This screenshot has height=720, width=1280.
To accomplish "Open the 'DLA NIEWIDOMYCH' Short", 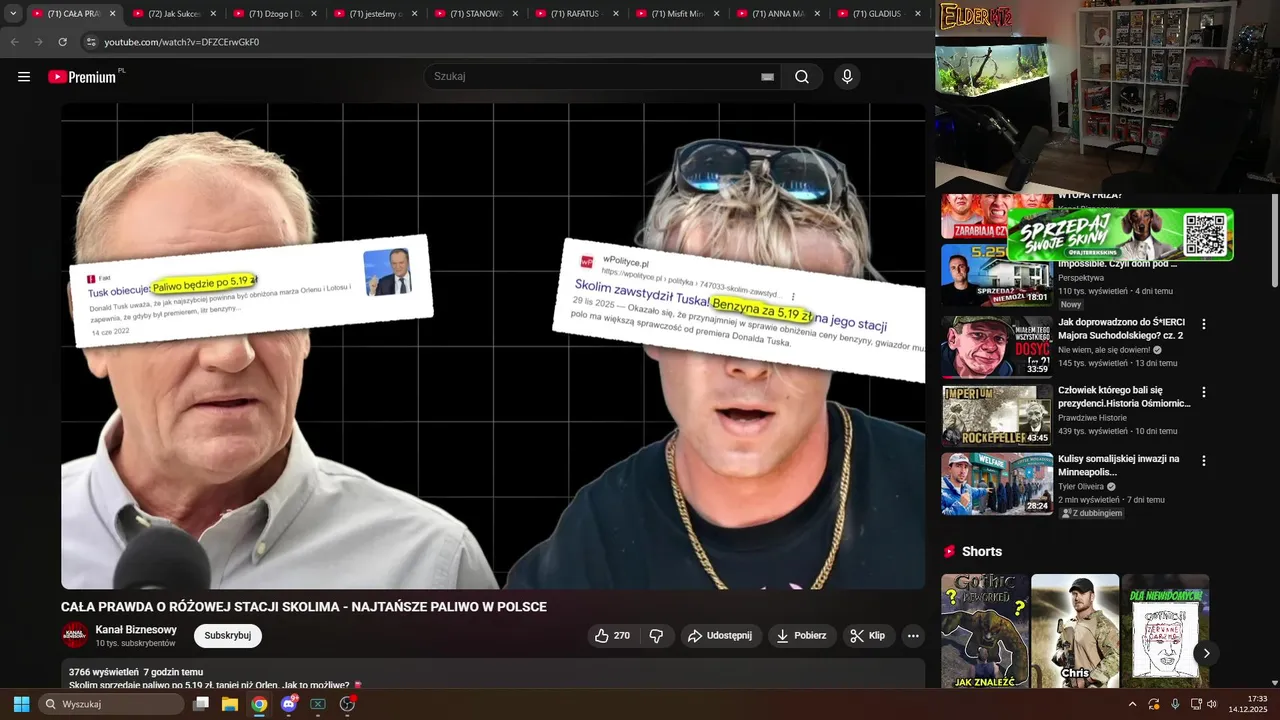I will (x=1165, y=631).
